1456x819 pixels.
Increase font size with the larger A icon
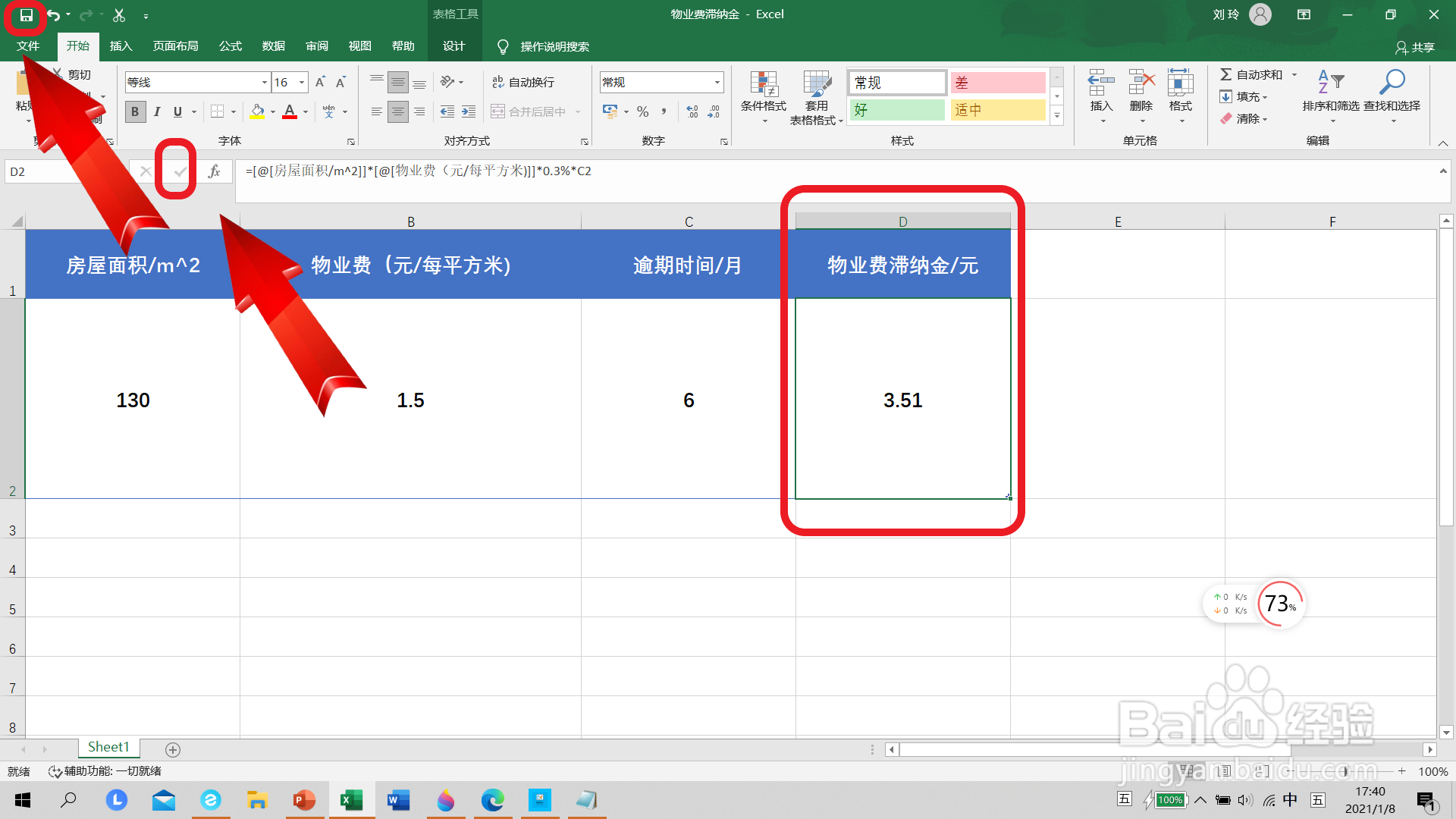click(x=320, y=82)
